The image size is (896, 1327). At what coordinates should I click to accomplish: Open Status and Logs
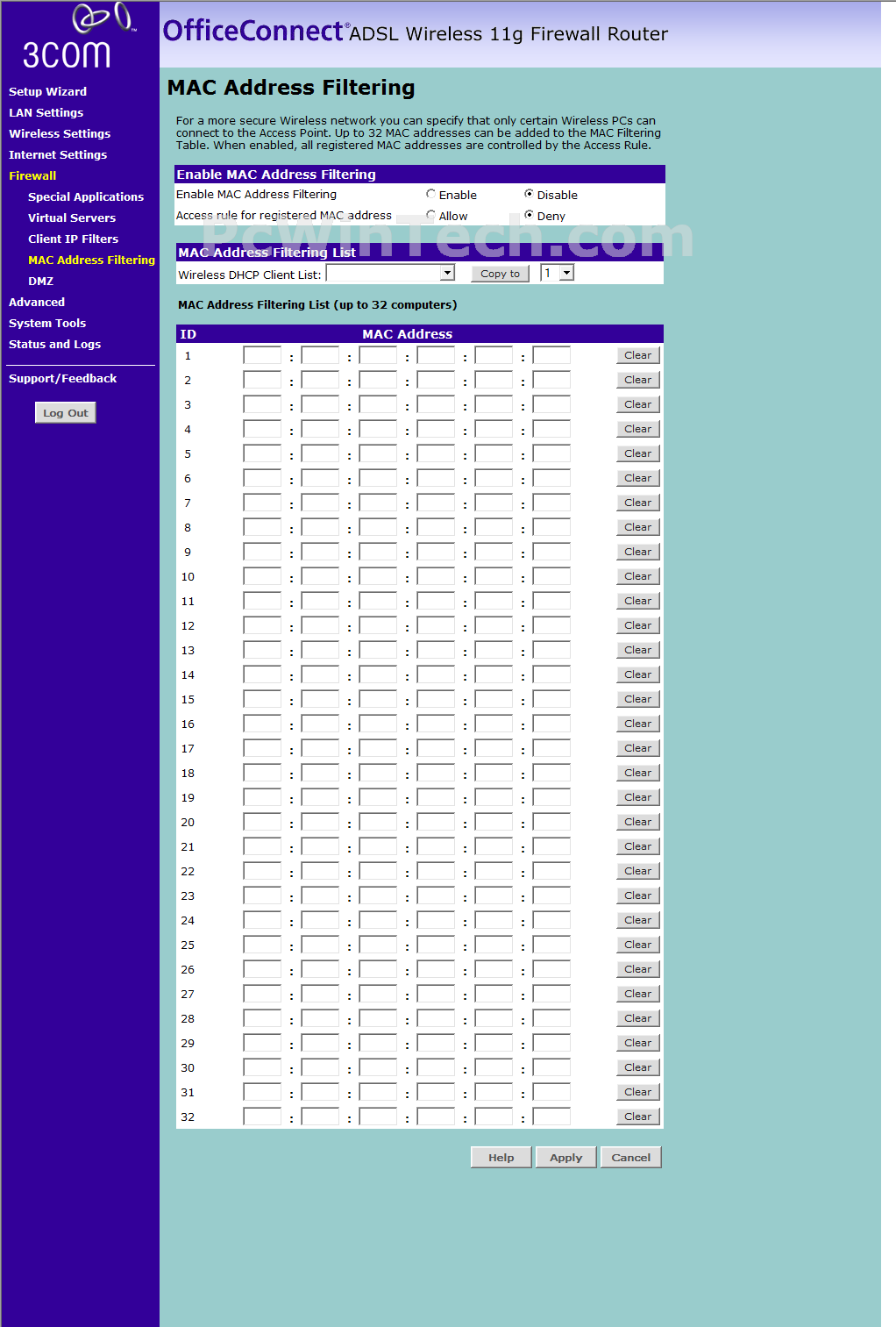point(54,344)
